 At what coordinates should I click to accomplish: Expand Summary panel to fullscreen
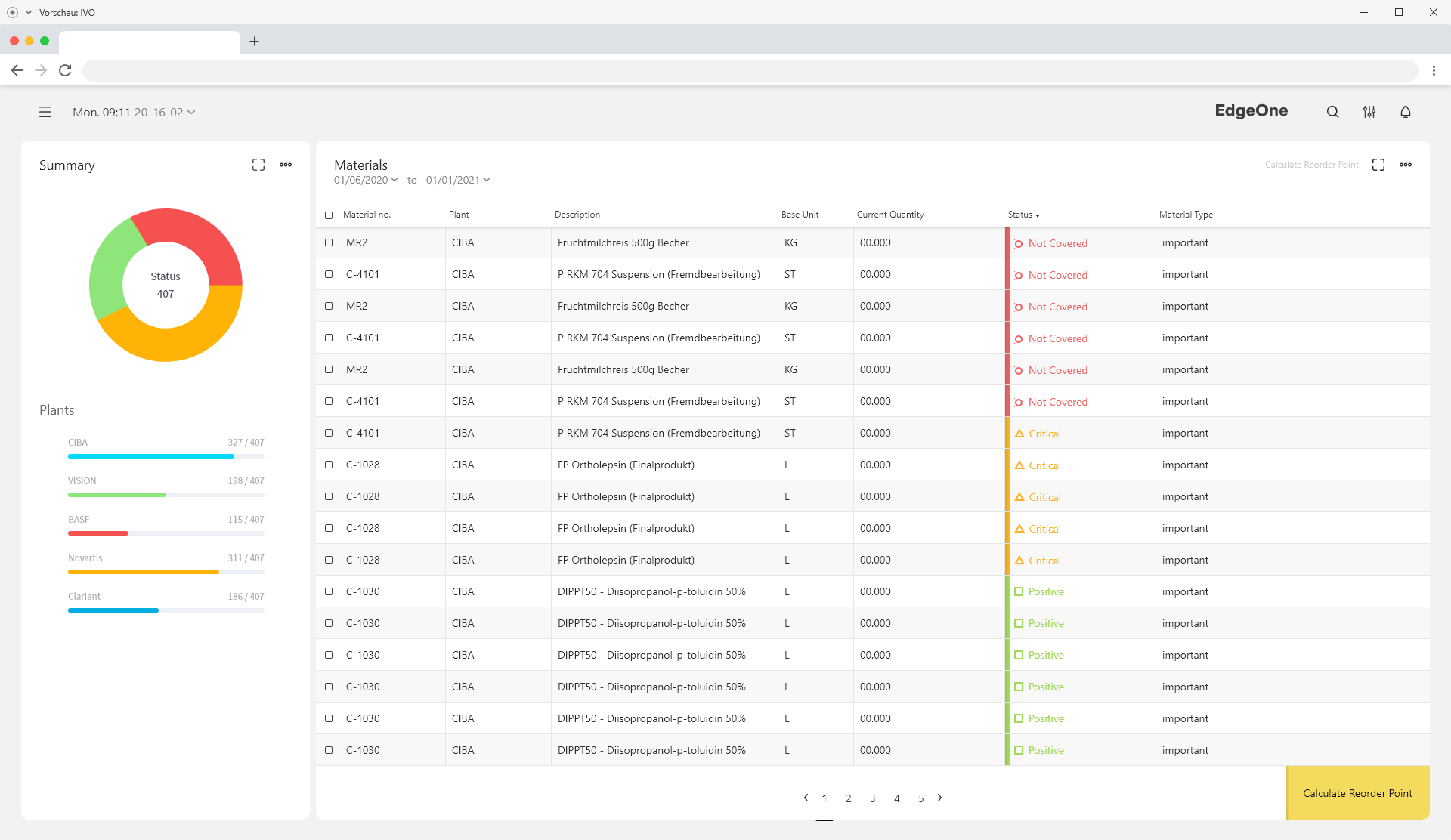coord(258,165)
